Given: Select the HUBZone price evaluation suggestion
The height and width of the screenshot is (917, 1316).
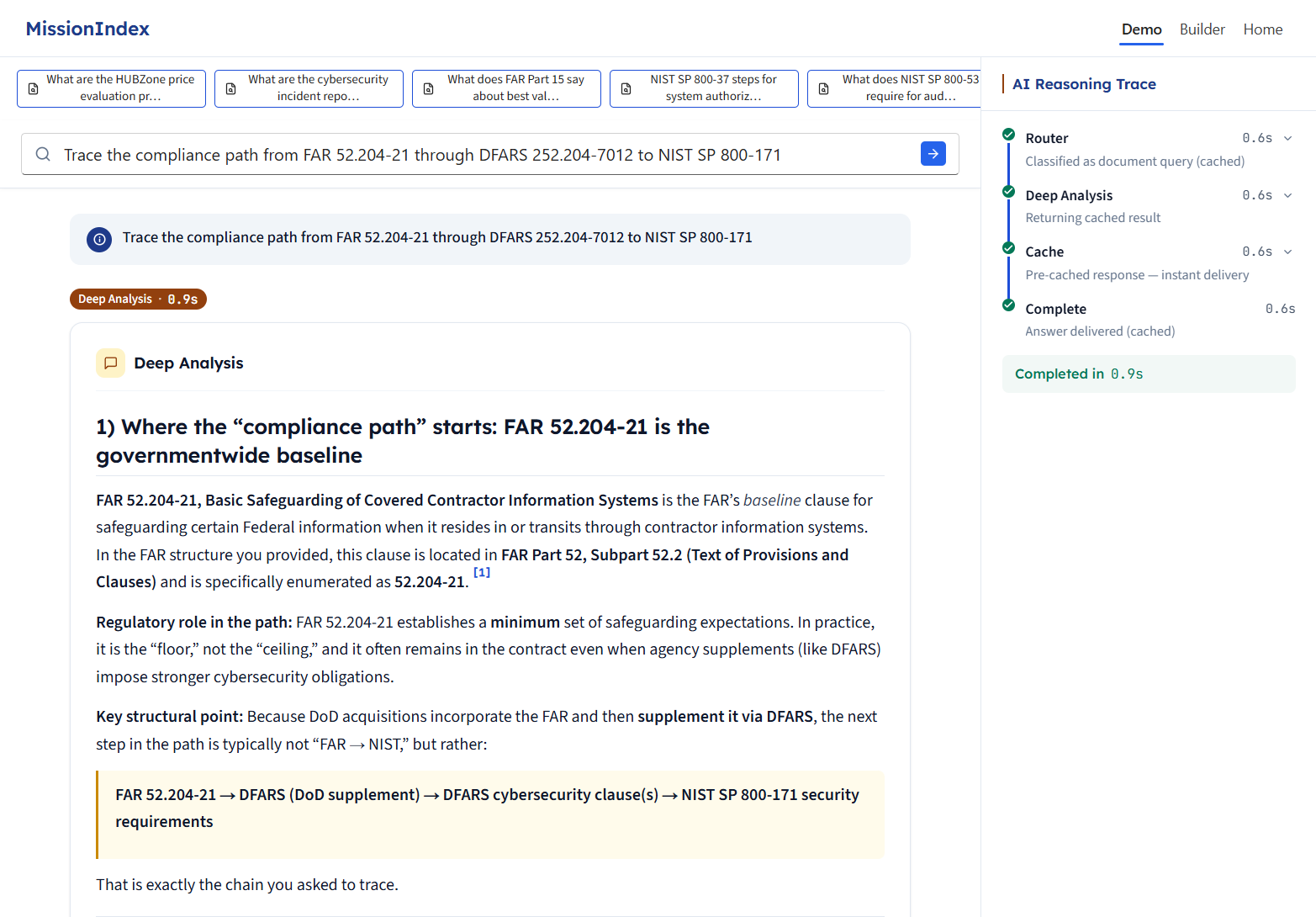Looking at the screenshot, I should [111, 88].
